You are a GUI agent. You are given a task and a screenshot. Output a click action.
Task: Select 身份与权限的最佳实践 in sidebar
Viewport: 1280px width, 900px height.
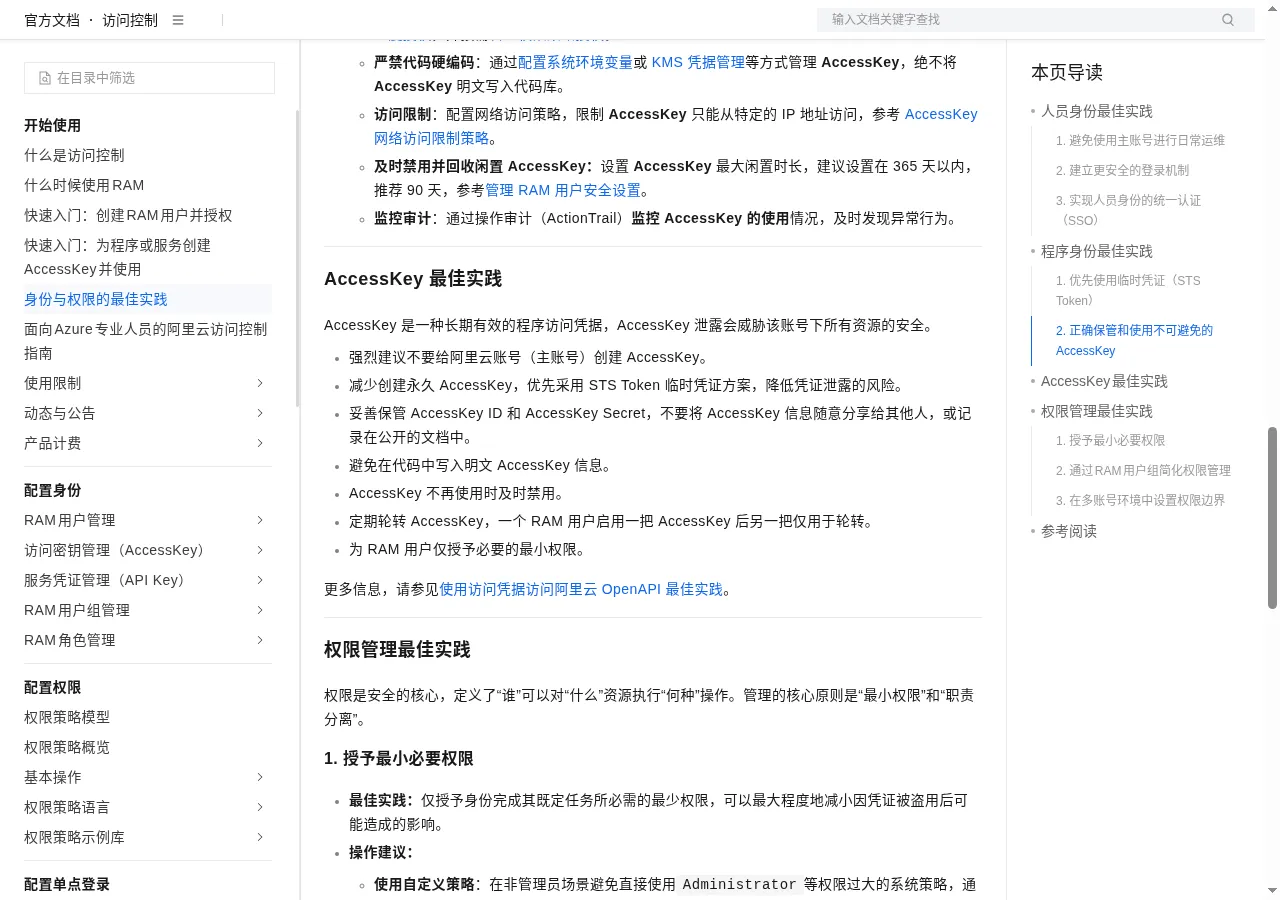click(96, 299)
